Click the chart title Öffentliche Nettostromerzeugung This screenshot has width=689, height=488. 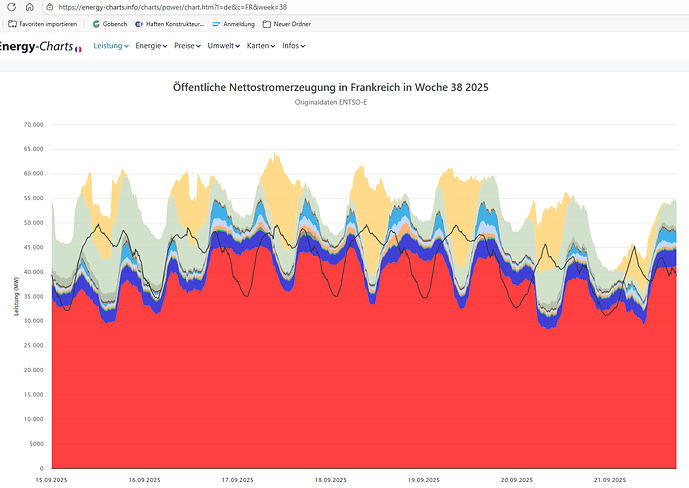(x=330, y=87)
